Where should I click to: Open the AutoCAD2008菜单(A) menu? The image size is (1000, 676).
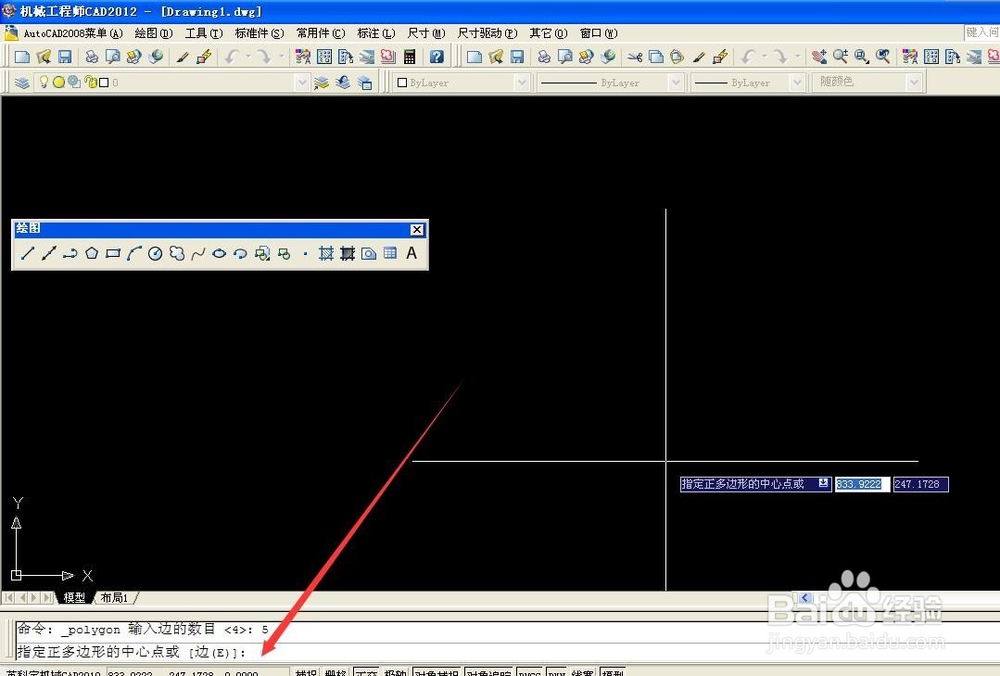tap(73, 33)
